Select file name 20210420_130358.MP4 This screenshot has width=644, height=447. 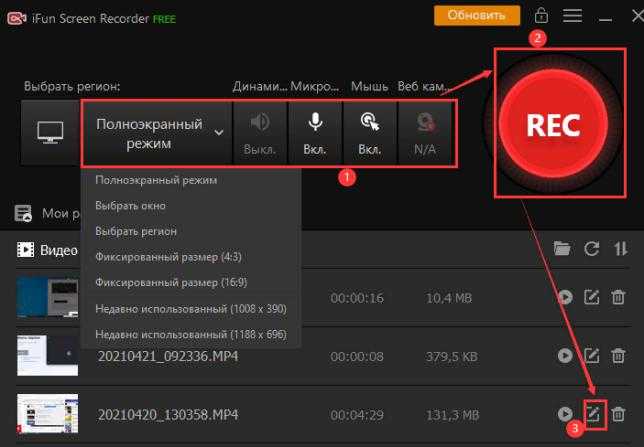168,415
